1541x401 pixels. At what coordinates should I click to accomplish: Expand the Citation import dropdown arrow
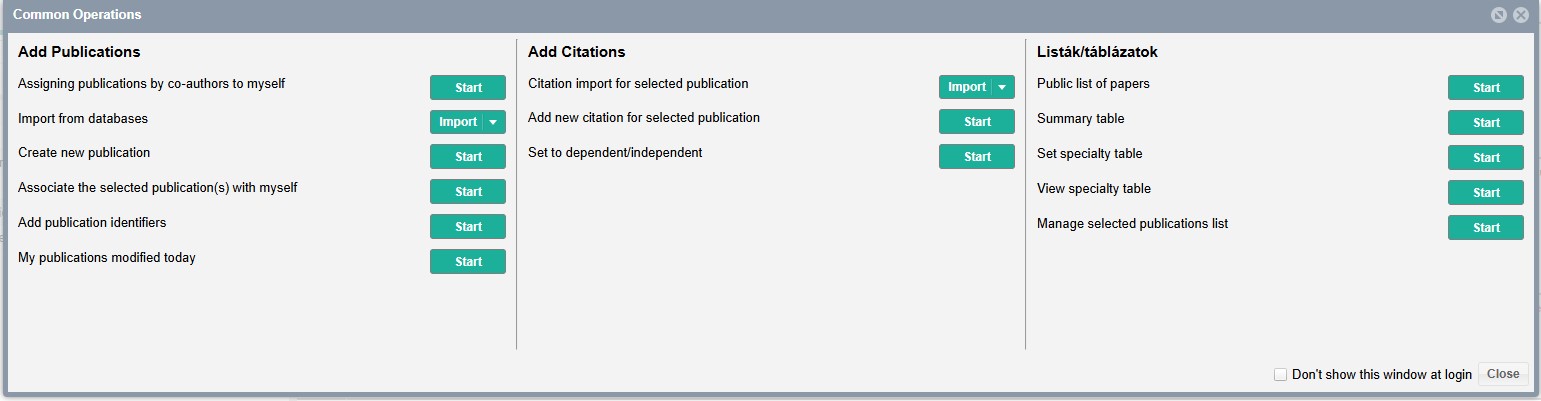point(1002,87)
